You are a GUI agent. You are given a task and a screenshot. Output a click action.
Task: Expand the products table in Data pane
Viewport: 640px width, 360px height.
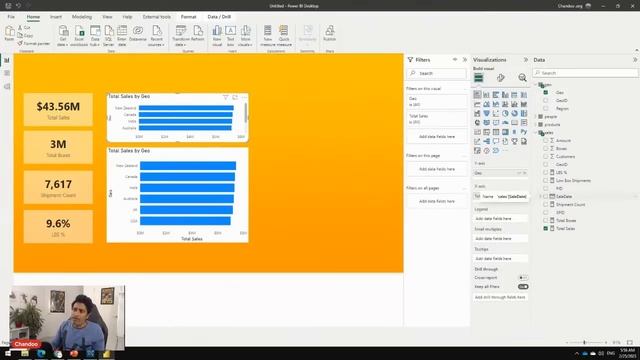tap(536, 124)
